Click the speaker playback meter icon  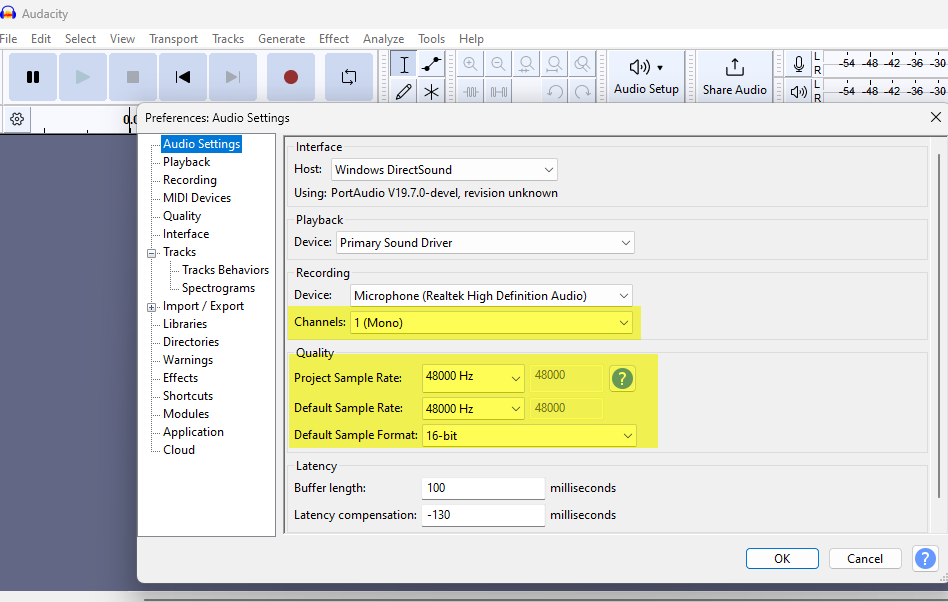[799, 92]
